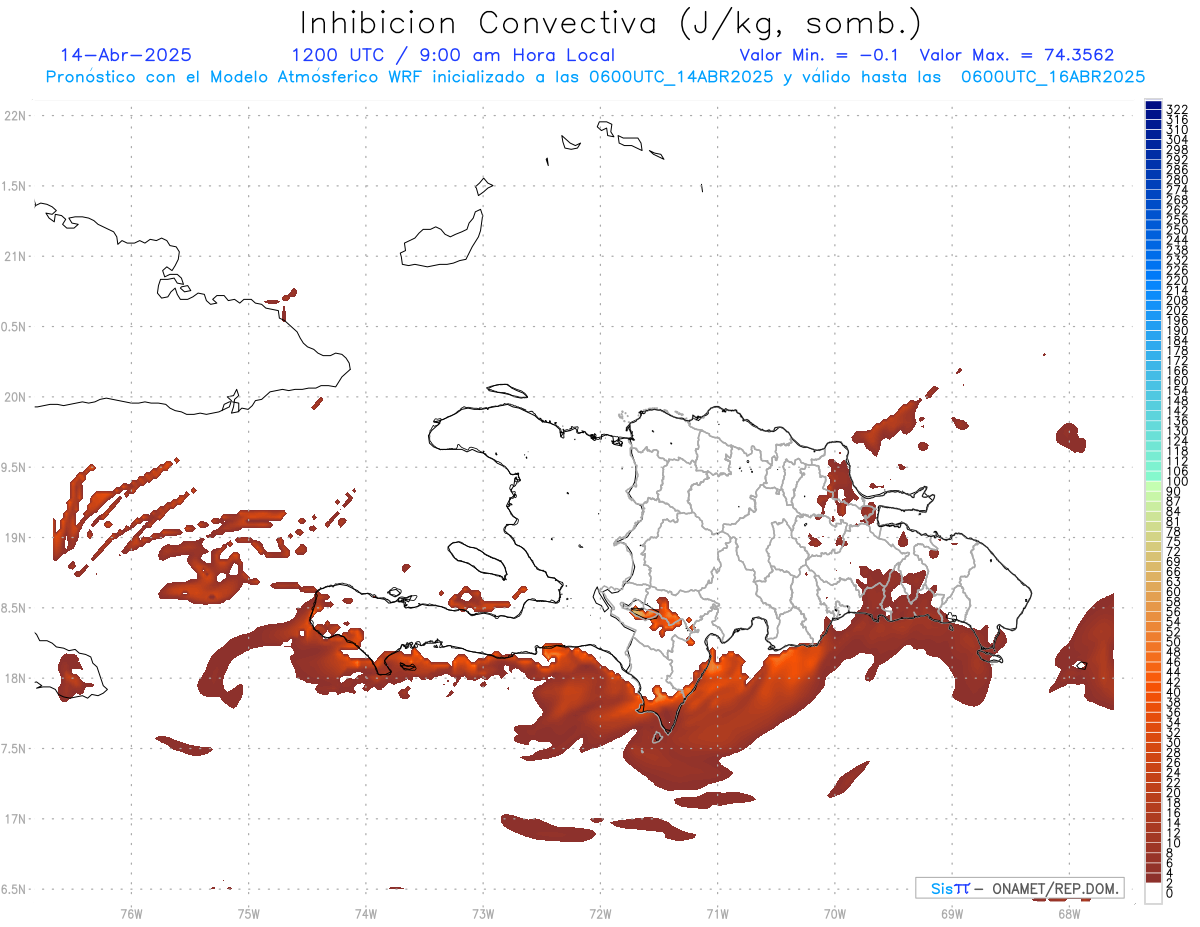This screenshot has width=1200, height=927.
Task: Click the "7.5N" latitude label
Action: pos(15,749)
